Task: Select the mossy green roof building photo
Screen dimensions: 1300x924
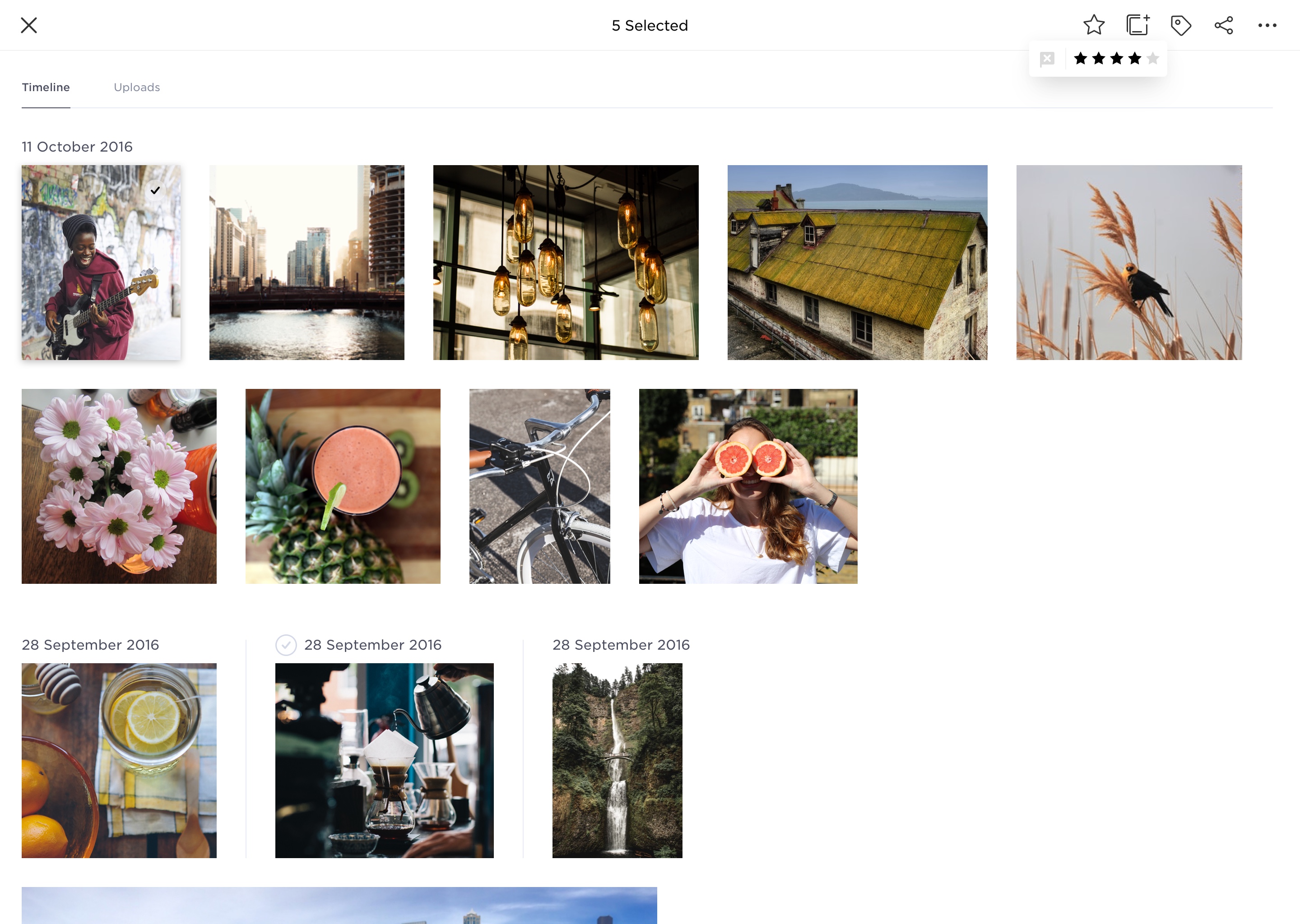Action: click(857, 262)
